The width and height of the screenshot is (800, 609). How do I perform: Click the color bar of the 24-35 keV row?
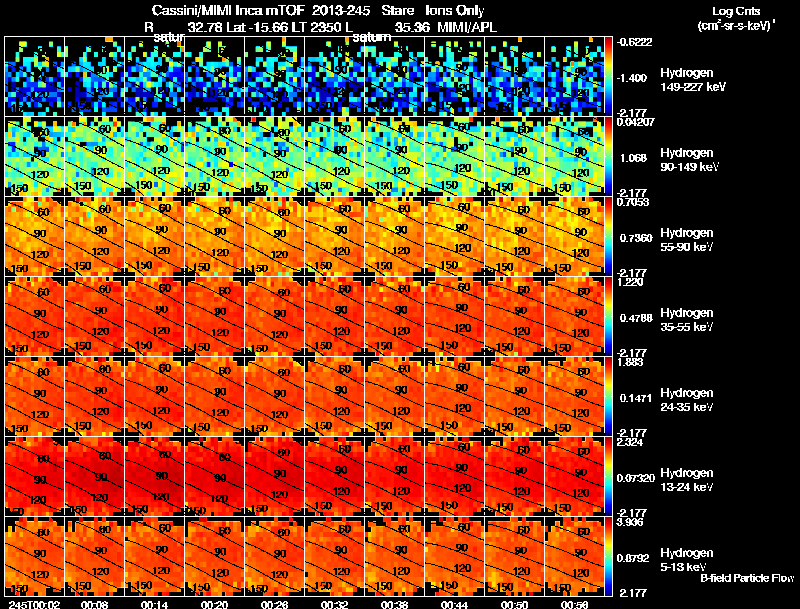point(608,396)
